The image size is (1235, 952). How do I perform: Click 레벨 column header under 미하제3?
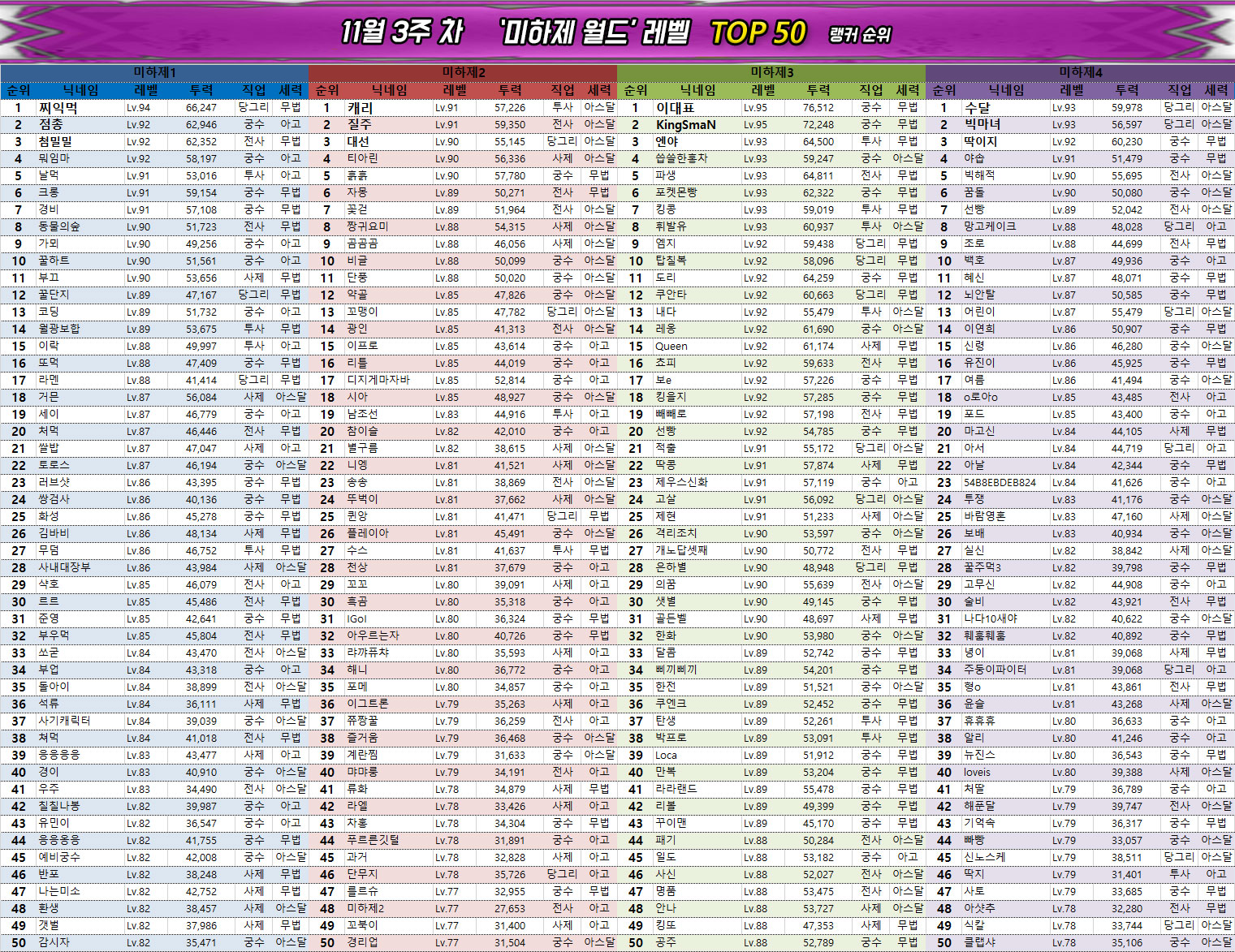763,90
